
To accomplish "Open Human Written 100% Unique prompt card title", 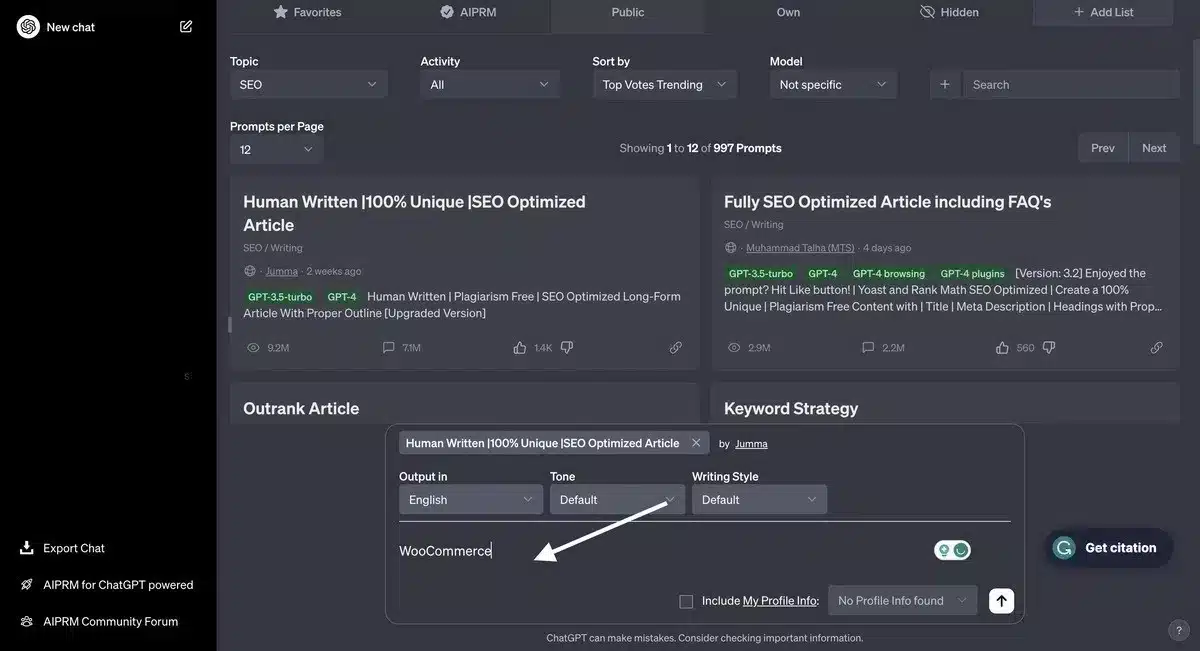I will coord(414,213).
